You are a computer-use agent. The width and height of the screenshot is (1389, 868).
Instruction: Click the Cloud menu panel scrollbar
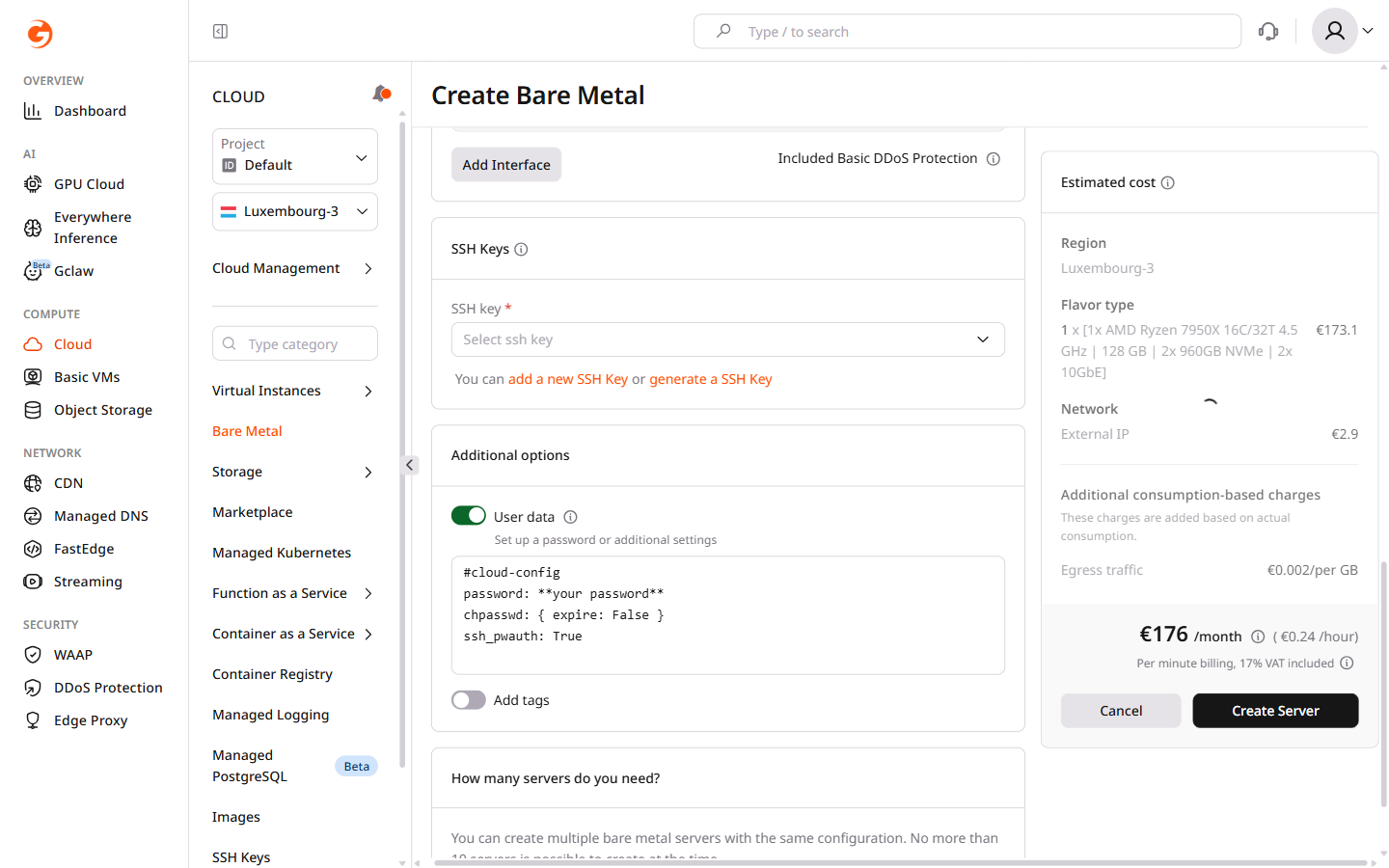pyautogui.click(x=402, y=444)
